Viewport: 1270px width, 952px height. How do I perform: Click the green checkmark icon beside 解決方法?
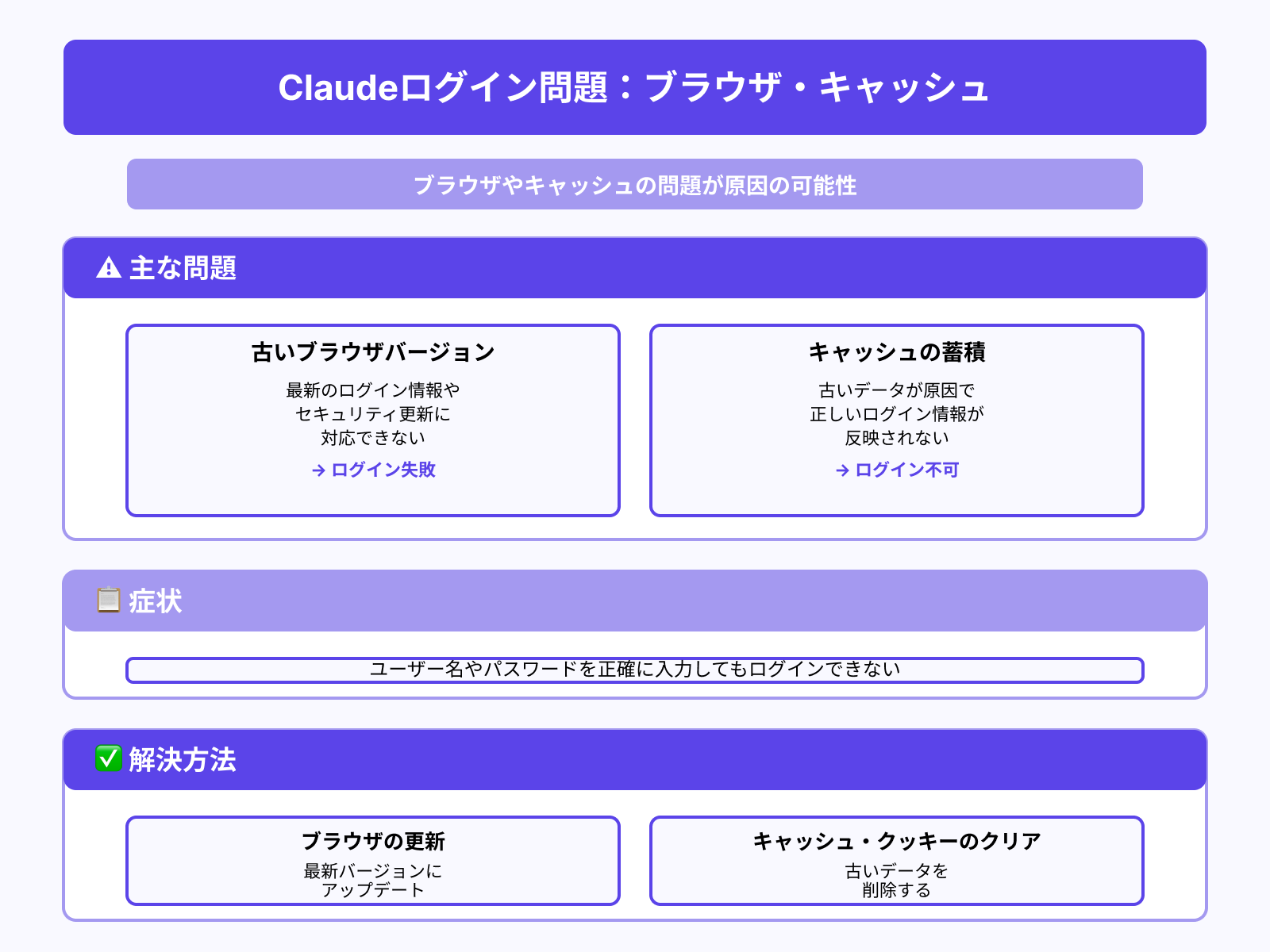point(109,758)
